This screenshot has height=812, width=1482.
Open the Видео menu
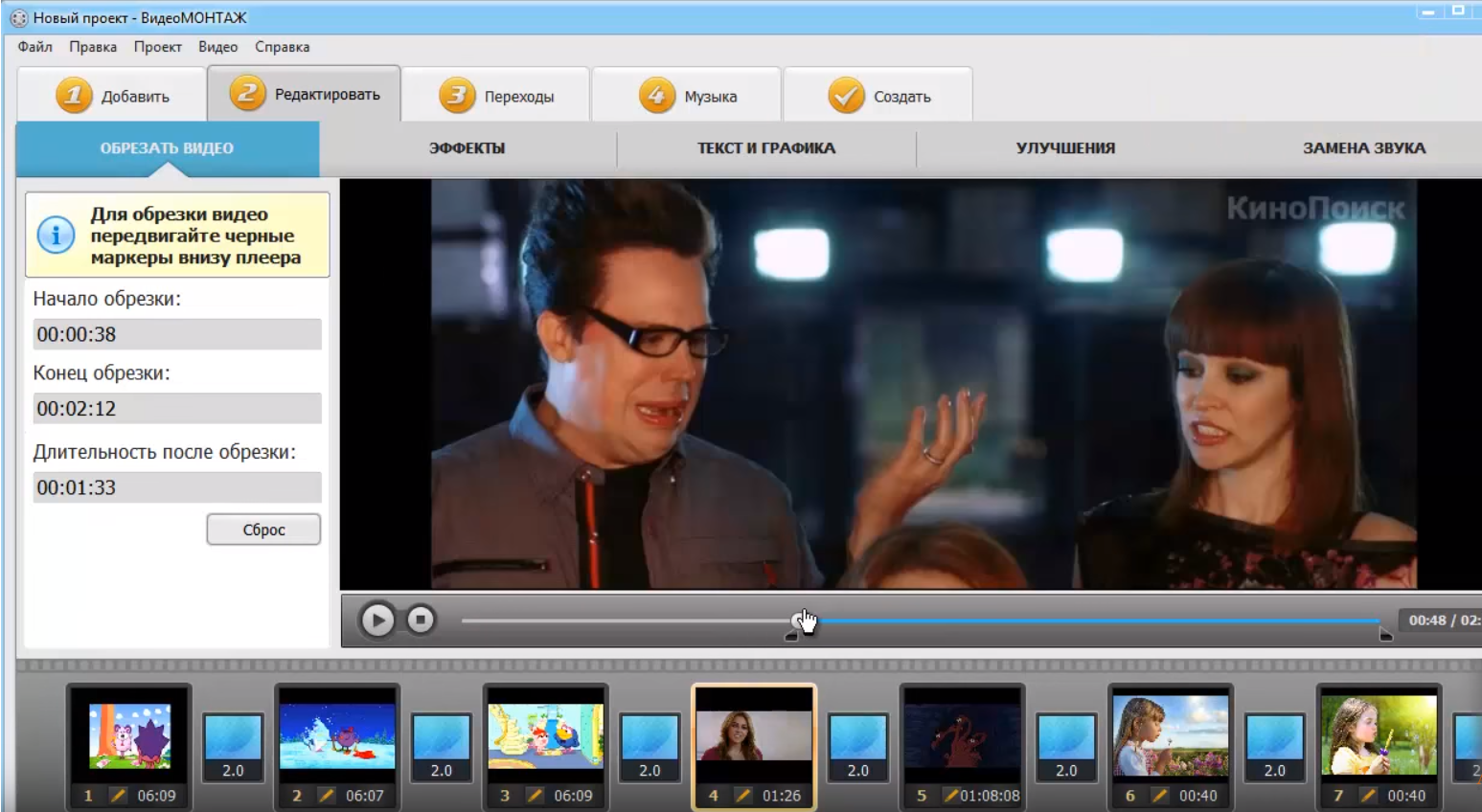pos(218,47)
